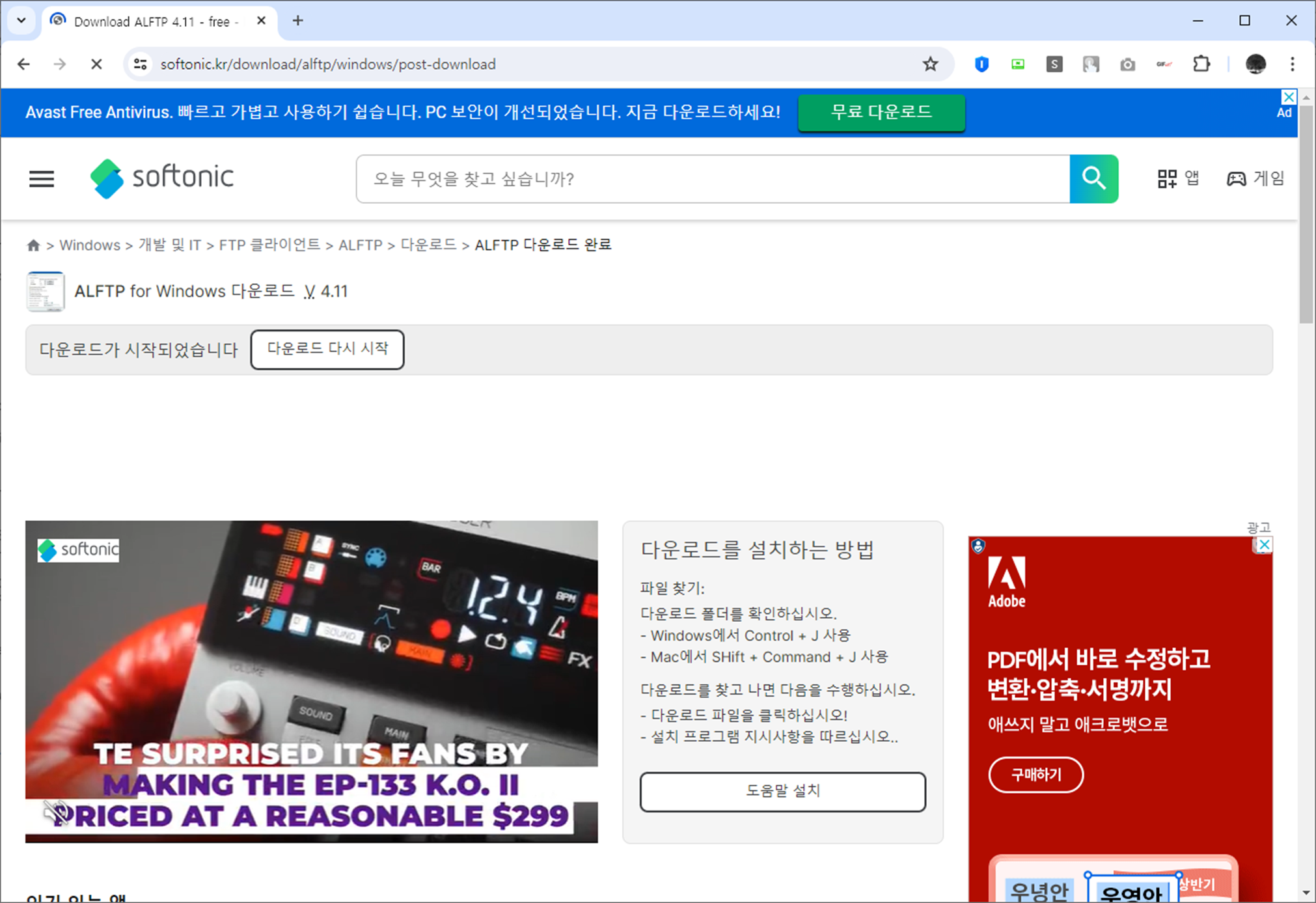
Task: Toggle the bookmark star in address bar
Action: 930,64
